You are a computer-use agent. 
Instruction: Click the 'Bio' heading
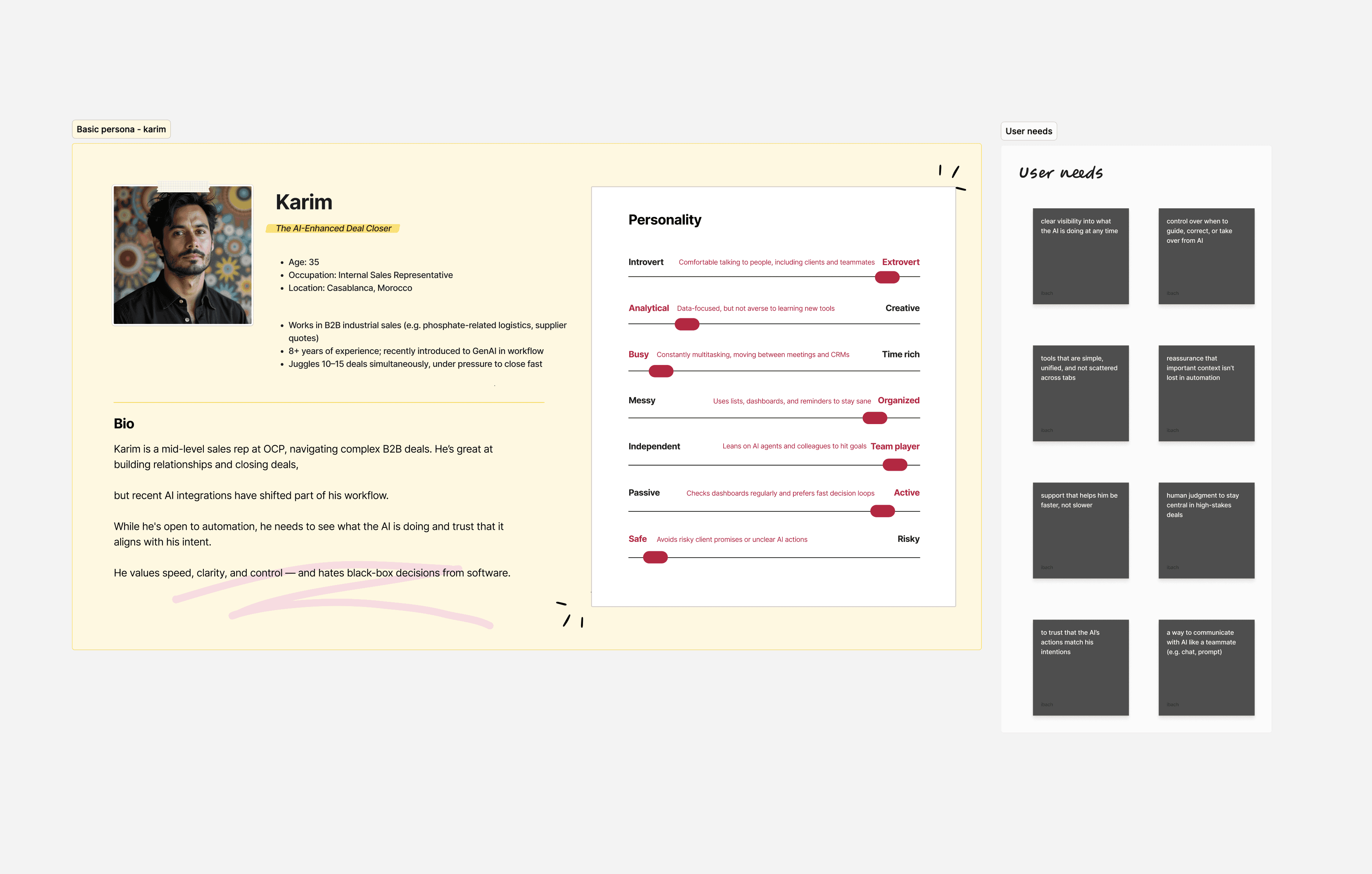124,424
